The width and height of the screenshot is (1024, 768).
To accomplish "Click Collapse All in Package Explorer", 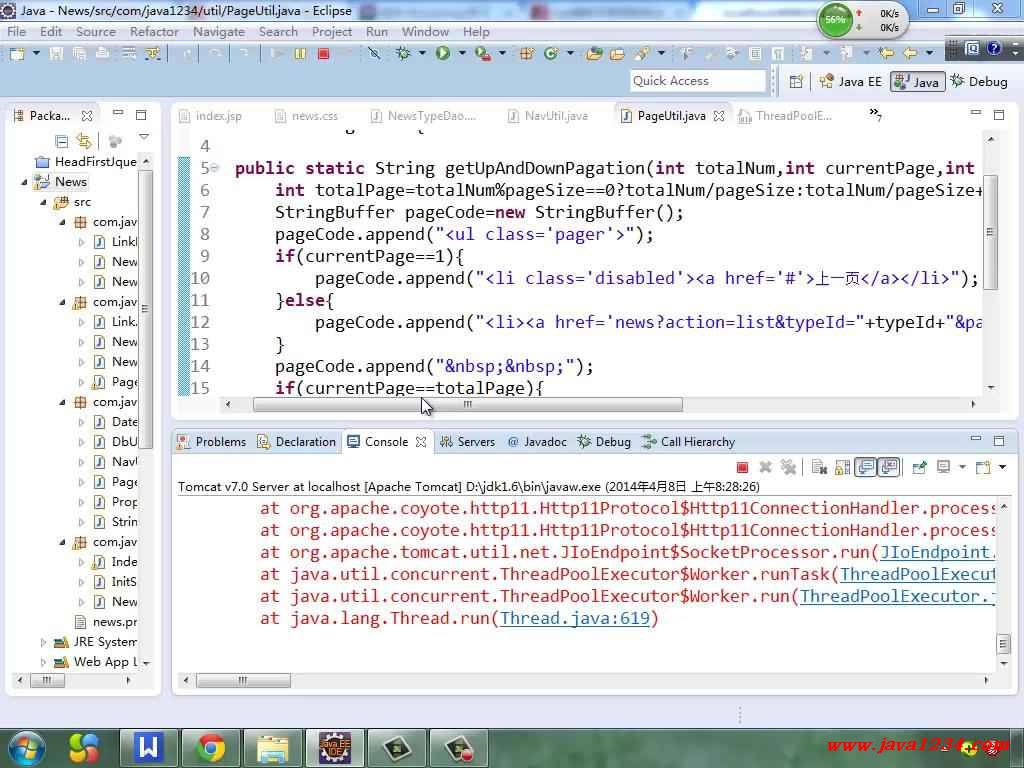I will (x=61, y=140).
